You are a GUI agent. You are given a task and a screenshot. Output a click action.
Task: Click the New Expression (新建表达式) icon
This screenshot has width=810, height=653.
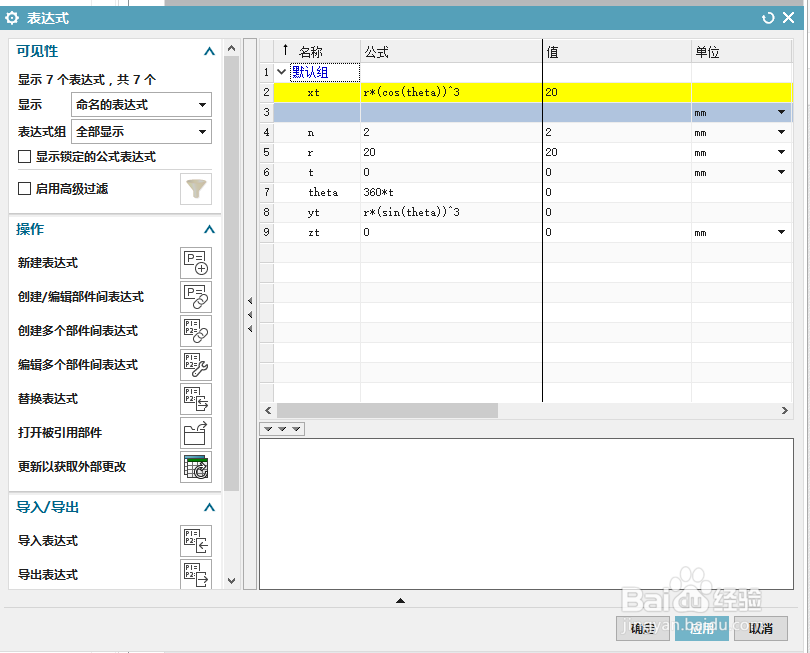click(196, 263)
